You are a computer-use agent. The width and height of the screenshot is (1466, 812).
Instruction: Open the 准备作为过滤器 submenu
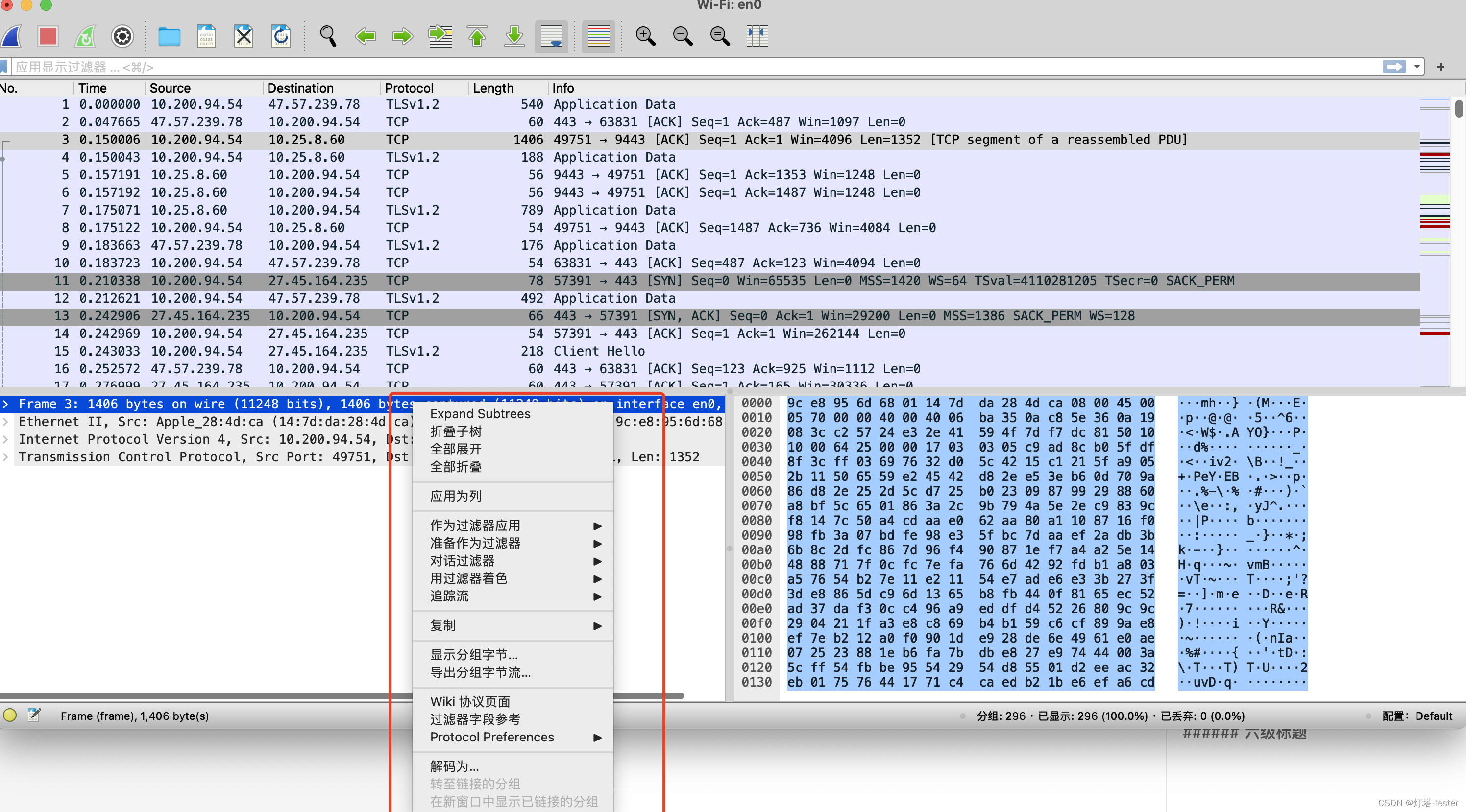(x=513, y=544)
